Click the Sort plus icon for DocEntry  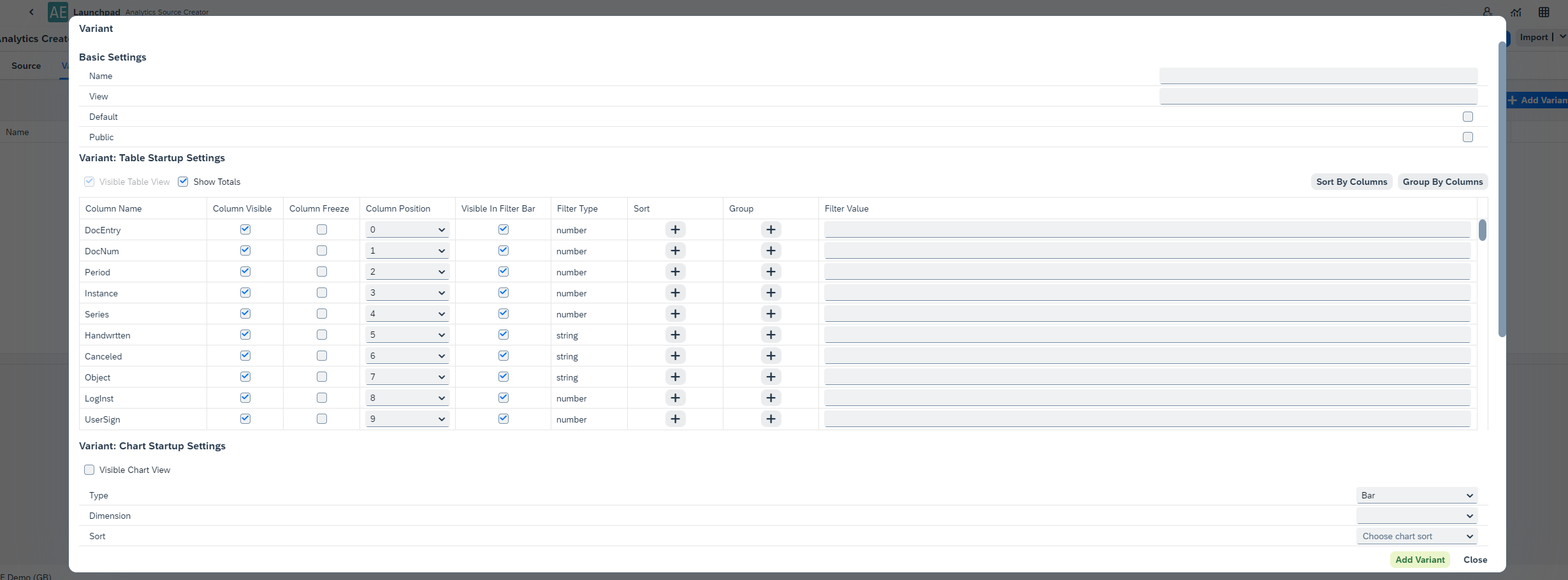coord(675,229)
